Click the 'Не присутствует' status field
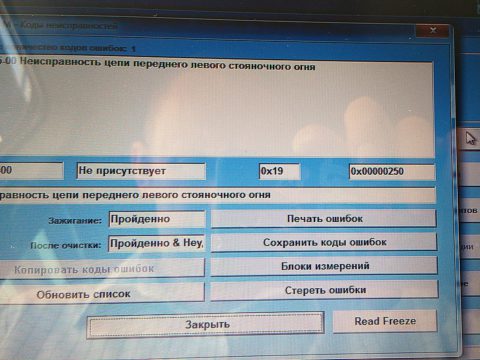The height and width of the screenshot is (360, 480). pos(141,171)
